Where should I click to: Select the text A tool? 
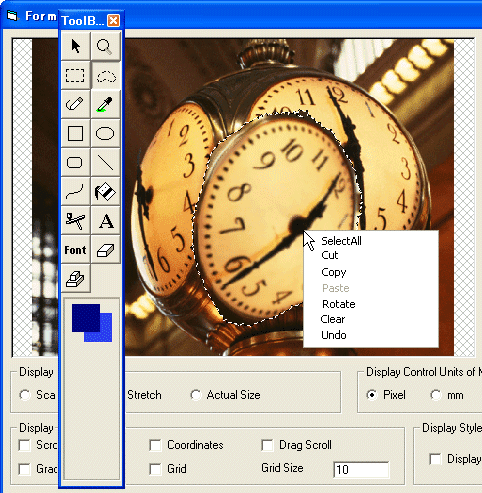tap(105, 221)
